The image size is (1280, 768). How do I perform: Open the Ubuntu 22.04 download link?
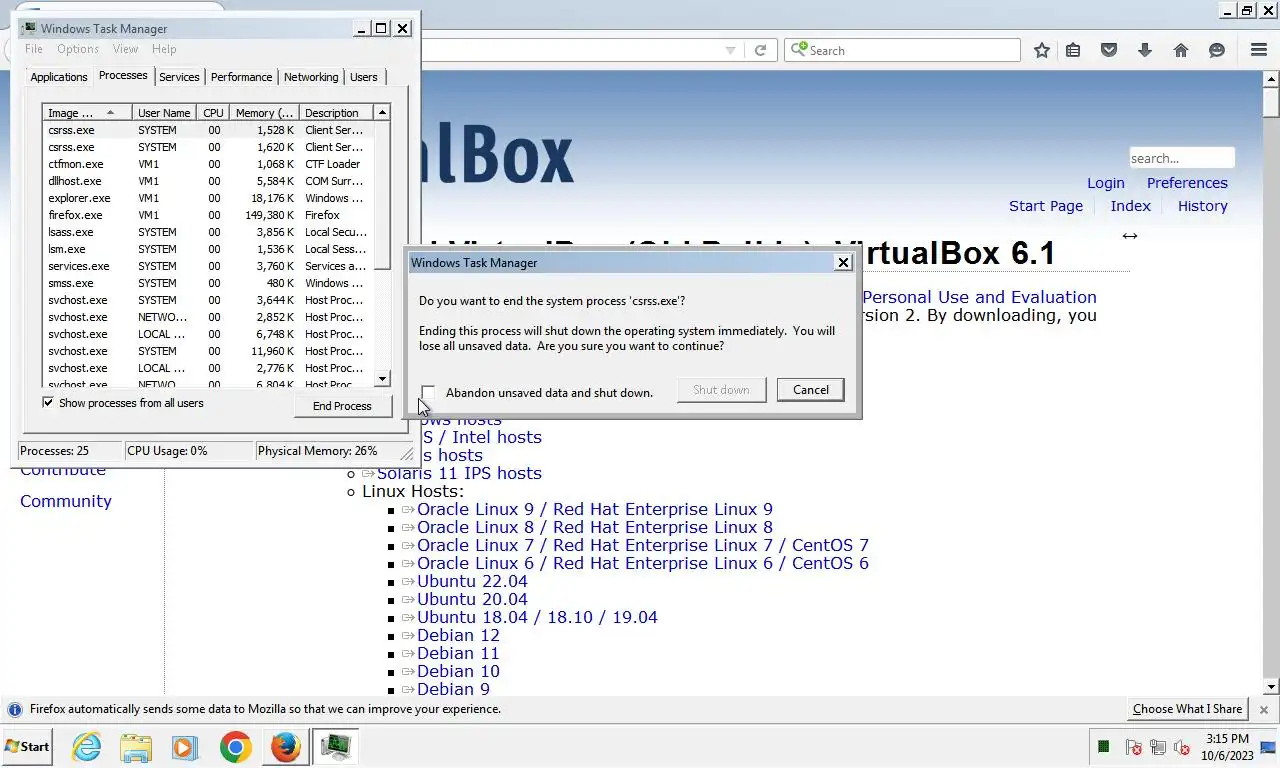(472, 581)
